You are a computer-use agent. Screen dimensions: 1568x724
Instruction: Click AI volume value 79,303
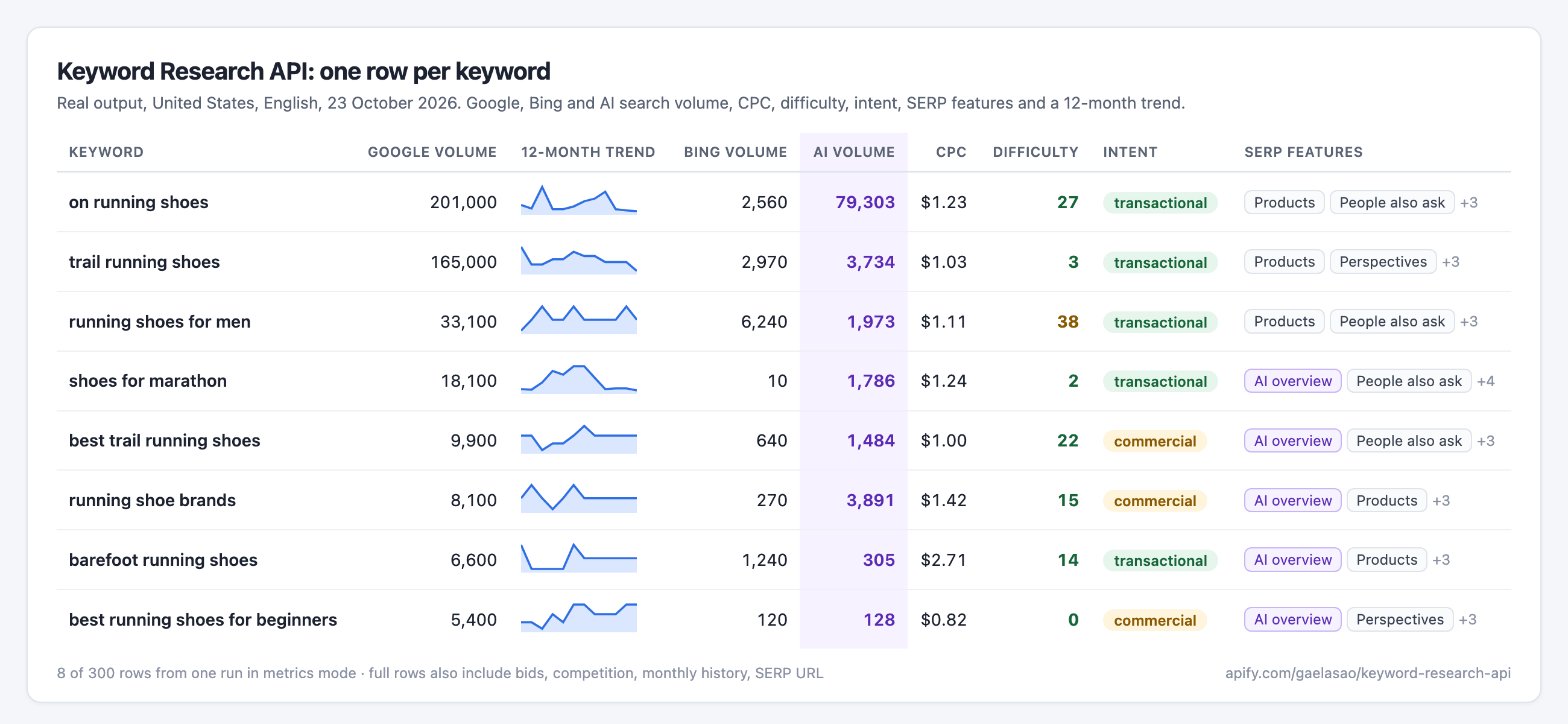click(x=864, y=202)
